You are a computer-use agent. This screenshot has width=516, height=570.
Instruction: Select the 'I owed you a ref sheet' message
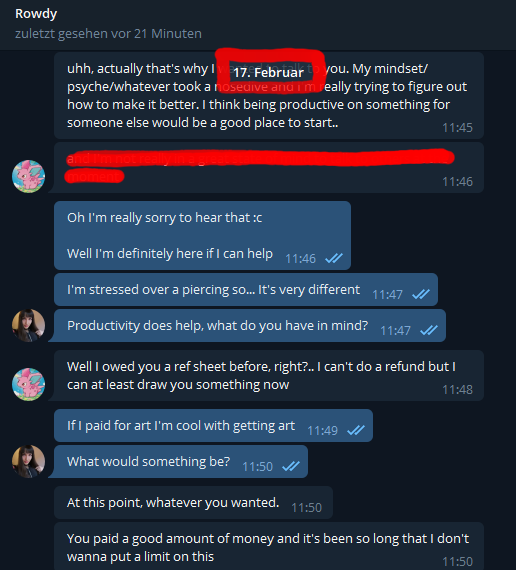(269, 376)
